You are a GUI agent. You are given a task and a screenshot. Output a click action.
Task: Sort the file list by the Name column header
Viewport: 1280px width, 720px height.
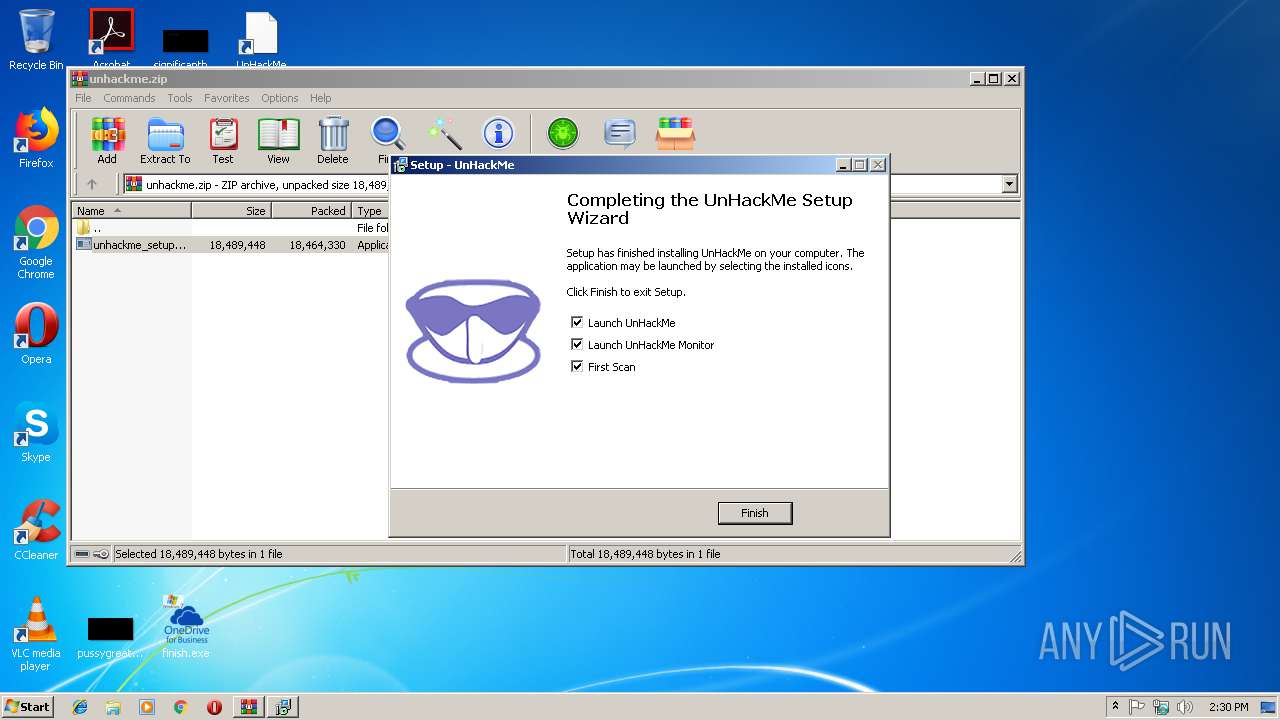point(132,211)
